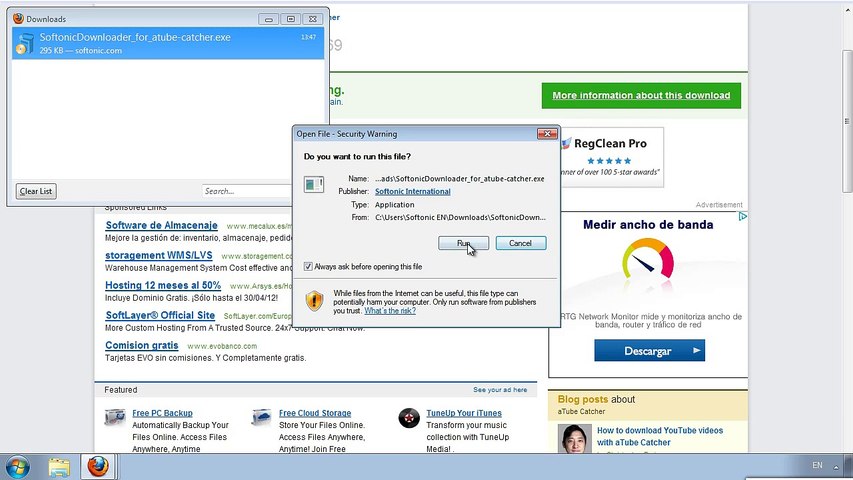Click the downloaded installer file icon

click(25, 44)
